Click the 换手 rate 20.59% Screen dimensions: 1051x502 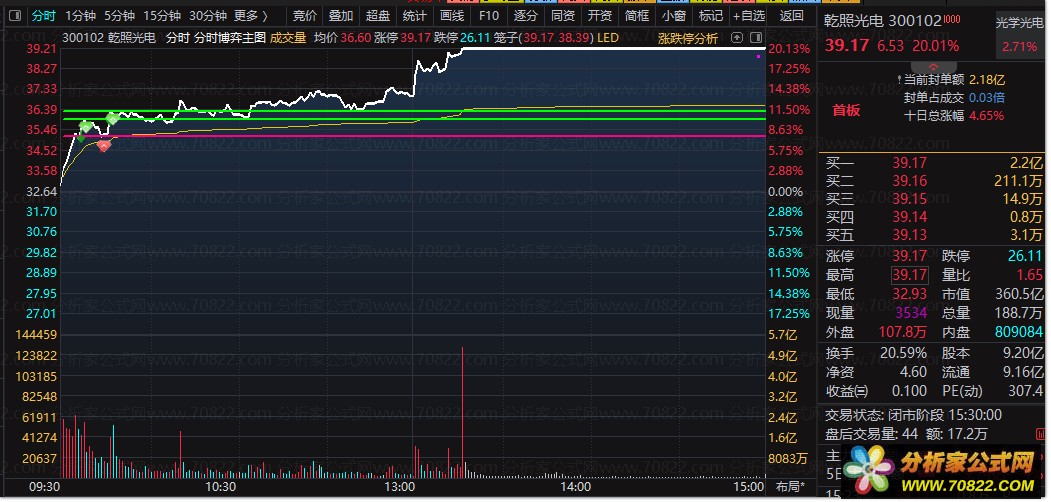point(904,353)
